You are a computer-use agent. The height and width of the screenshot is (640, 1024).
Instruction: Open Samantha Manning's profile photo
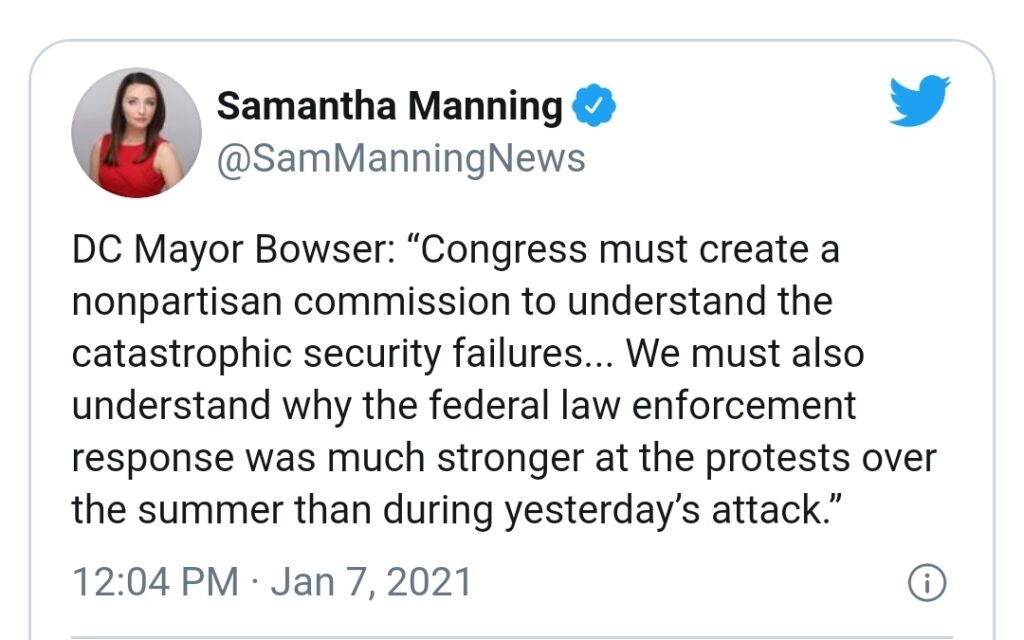point(136,132)
